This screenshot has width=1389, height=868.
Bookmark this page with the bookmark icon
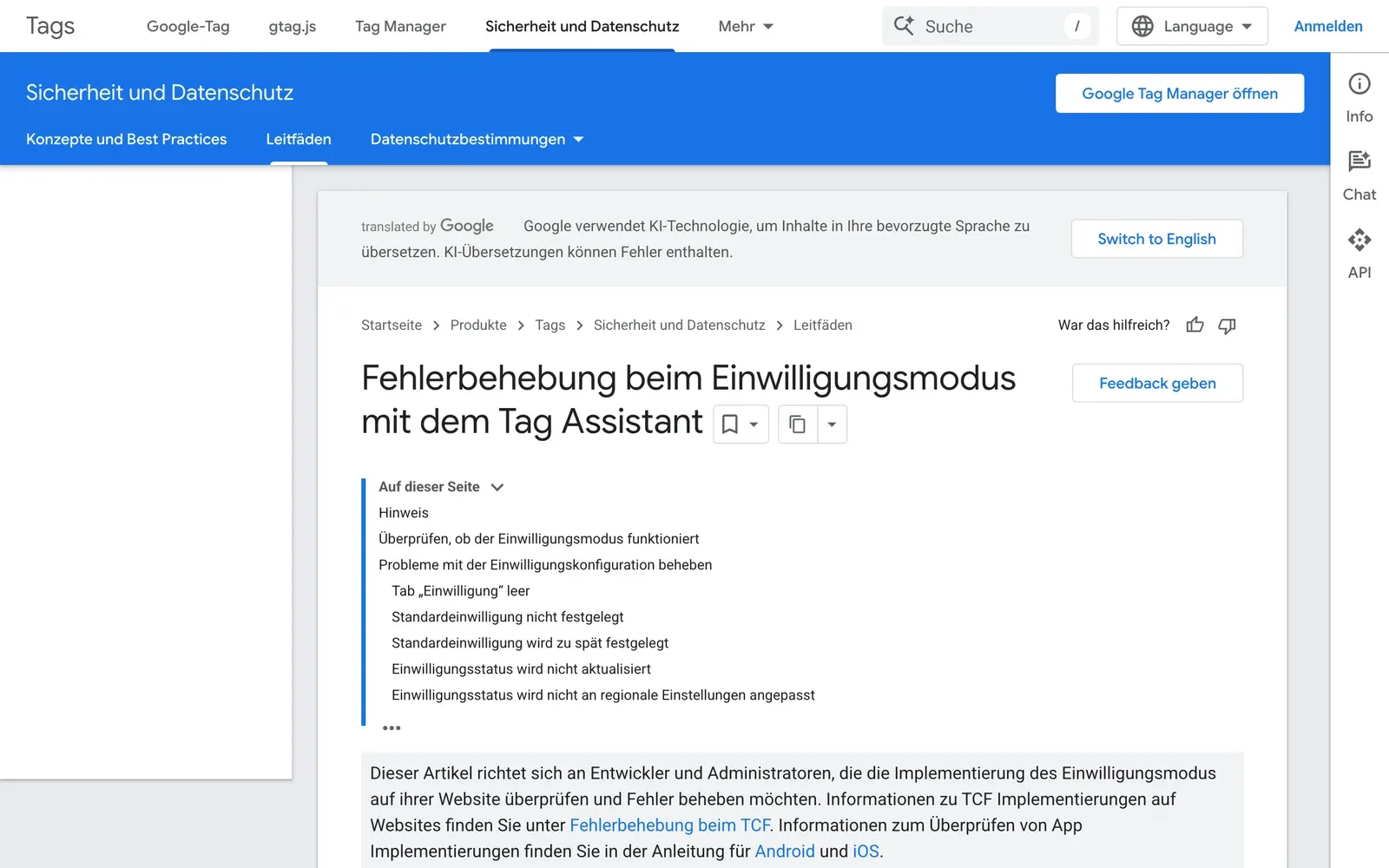pyautogui.click(x=730, y=424)
